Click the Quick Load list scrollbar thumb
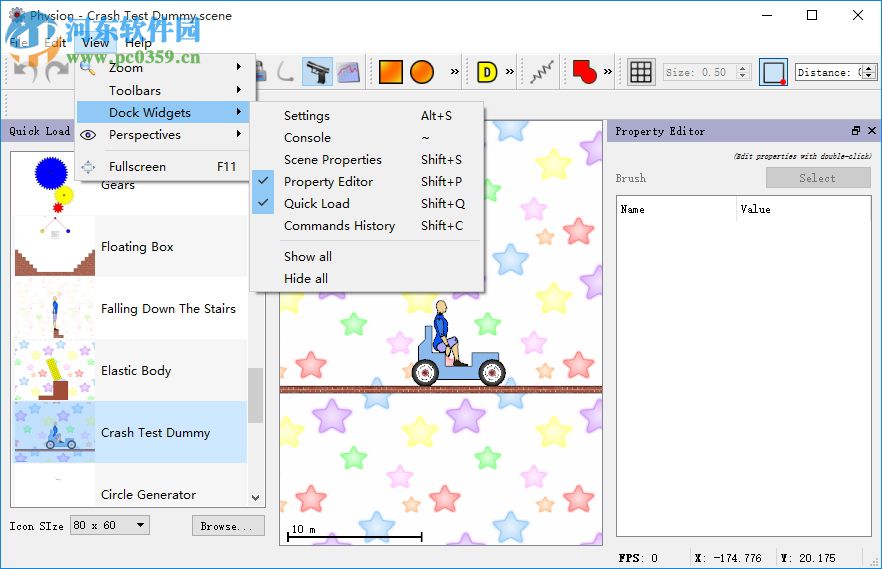Screen dimensions: 882x569 pyautogui.click(x=255, y=395)
